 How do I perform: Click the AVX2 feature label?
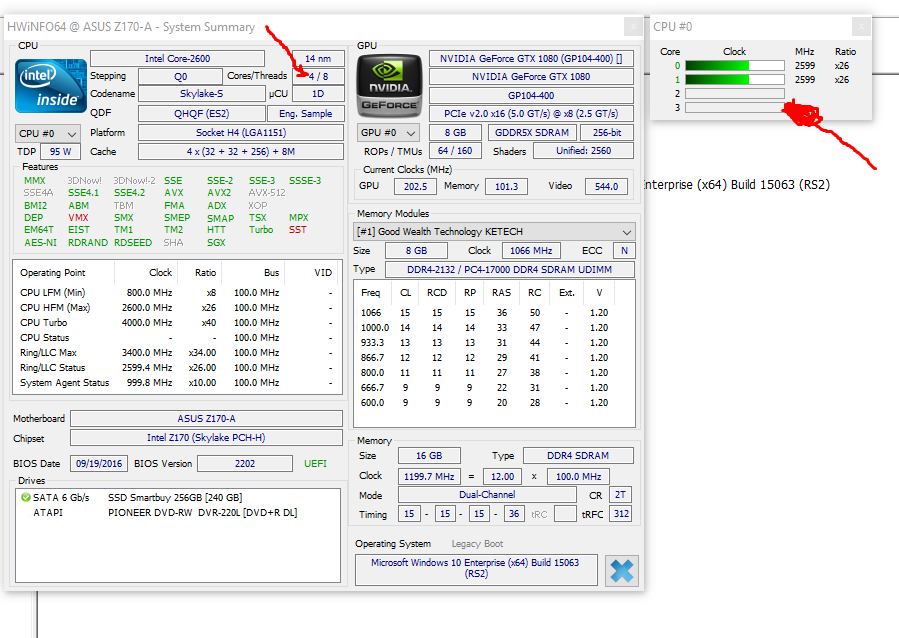[219, 193]
